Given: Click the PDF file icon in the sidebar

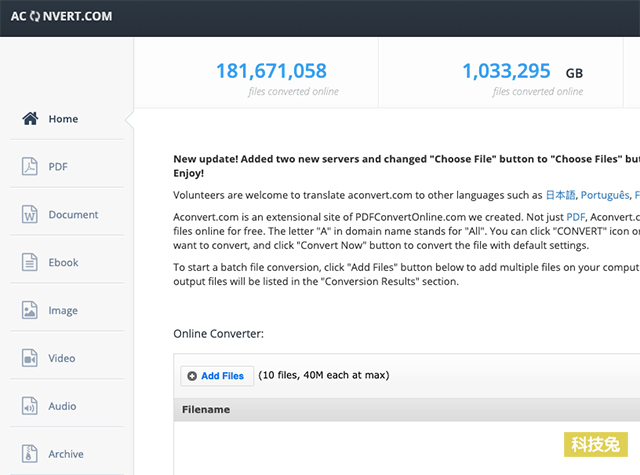Looking at the screenshot, I should pyautogui.click(x=29, y=166).
